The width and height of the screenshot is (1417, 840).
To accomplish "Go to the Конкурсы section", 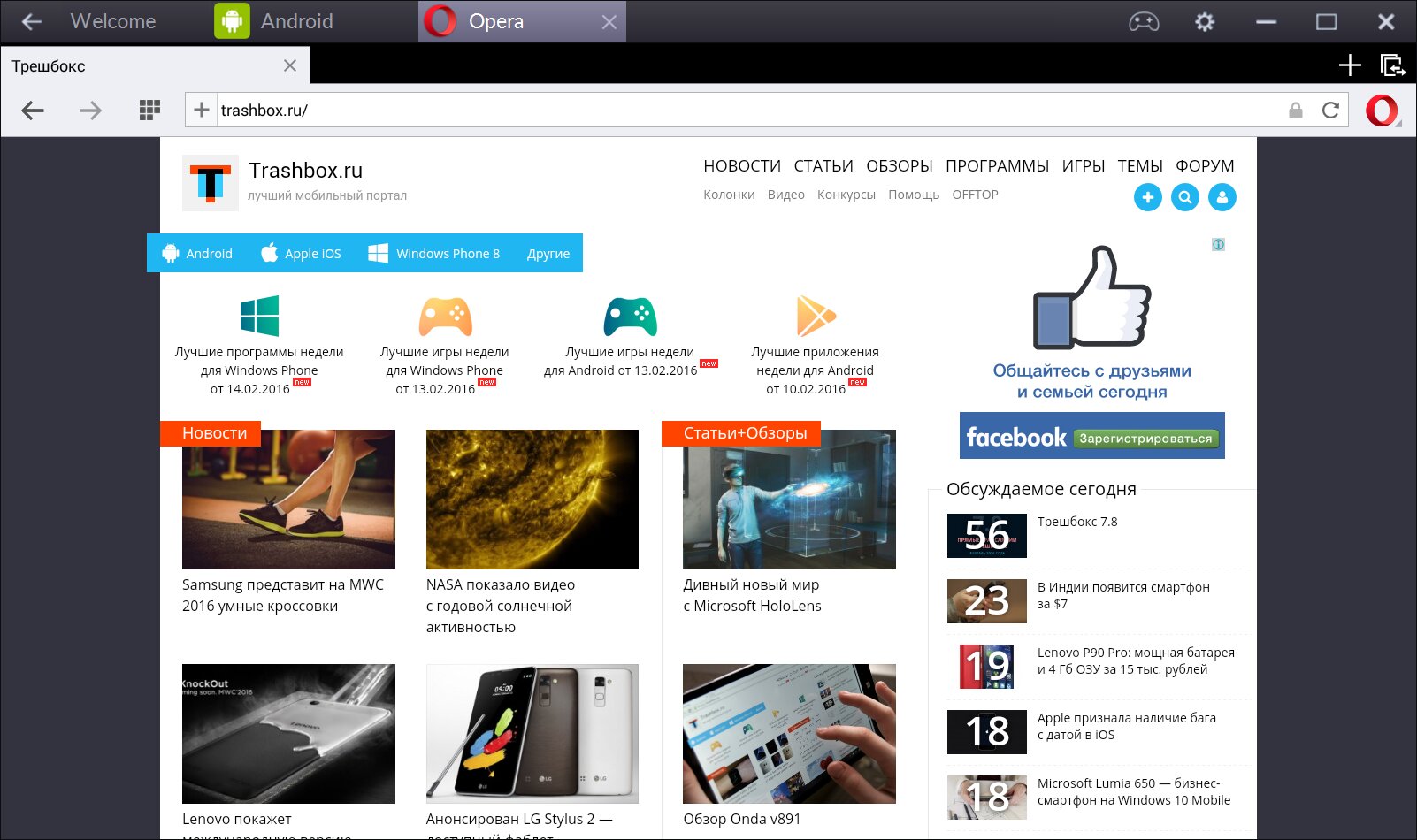I will click(x=846, y=195).
